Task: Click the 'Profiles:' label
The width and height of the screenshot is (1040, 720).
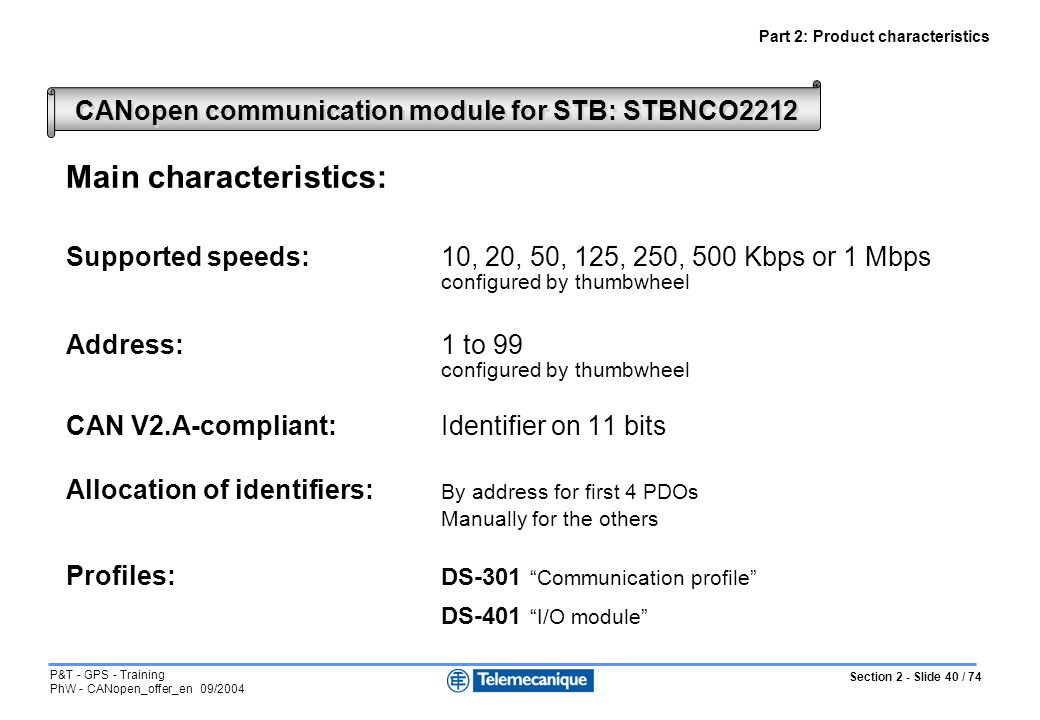Action: click(x=121, y=575)
